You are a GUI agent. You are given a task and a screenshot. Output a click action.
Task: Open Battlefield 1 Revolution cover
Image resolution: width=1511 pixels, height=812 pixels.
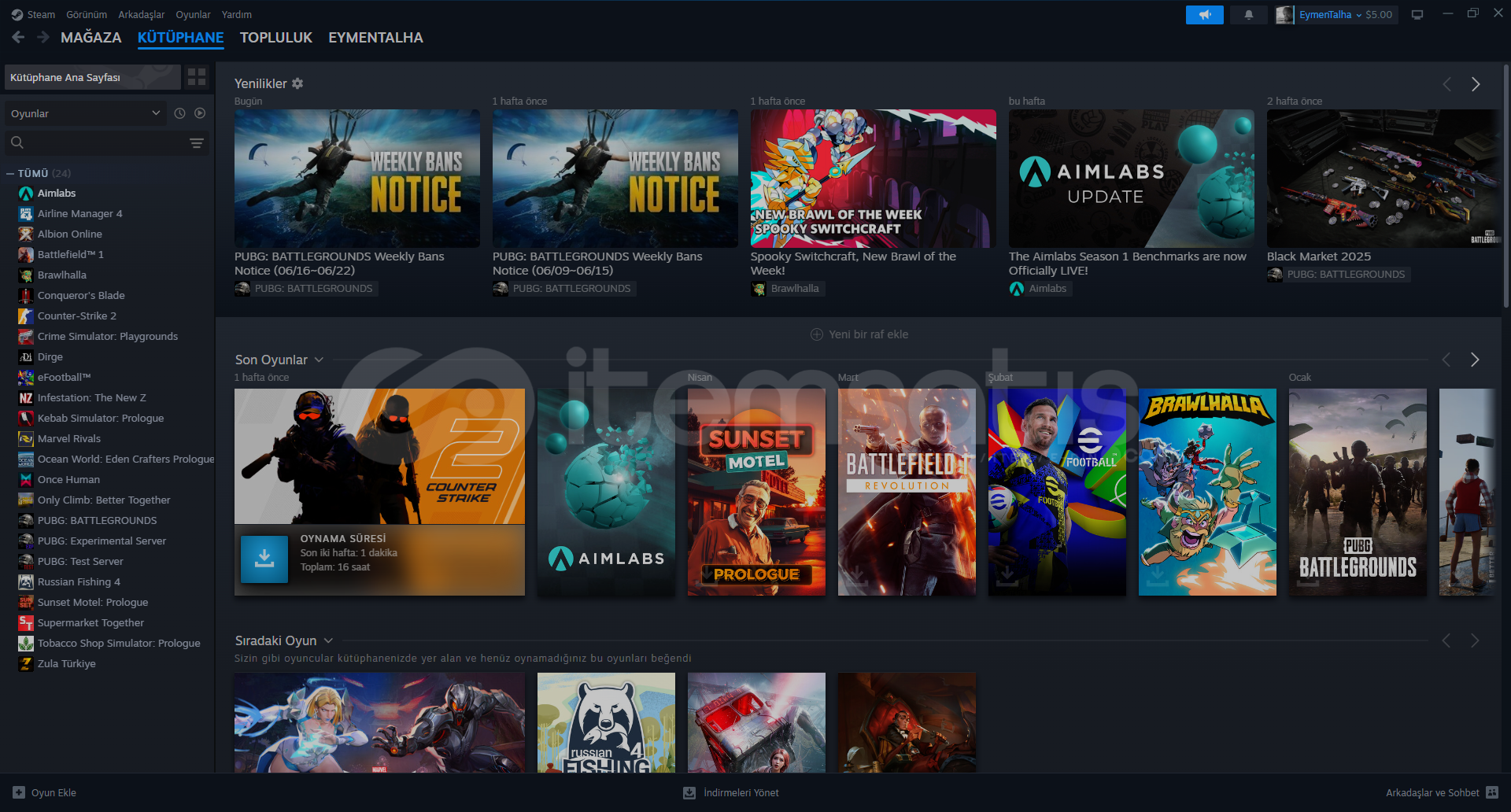pyautogui.click(x=907, y=492)
